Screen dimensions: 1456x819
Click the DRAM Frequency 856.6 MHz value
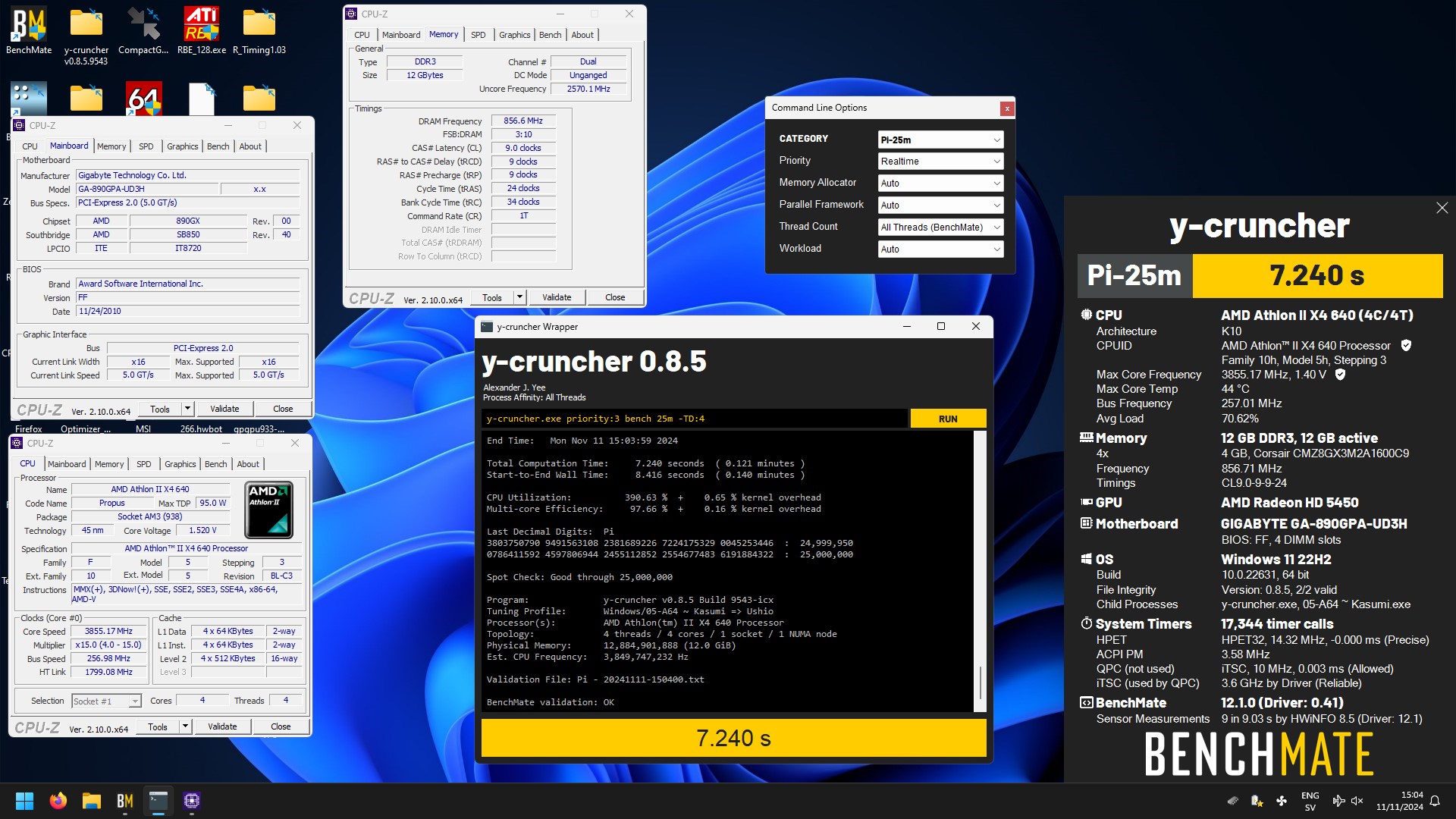pos(523,121)
